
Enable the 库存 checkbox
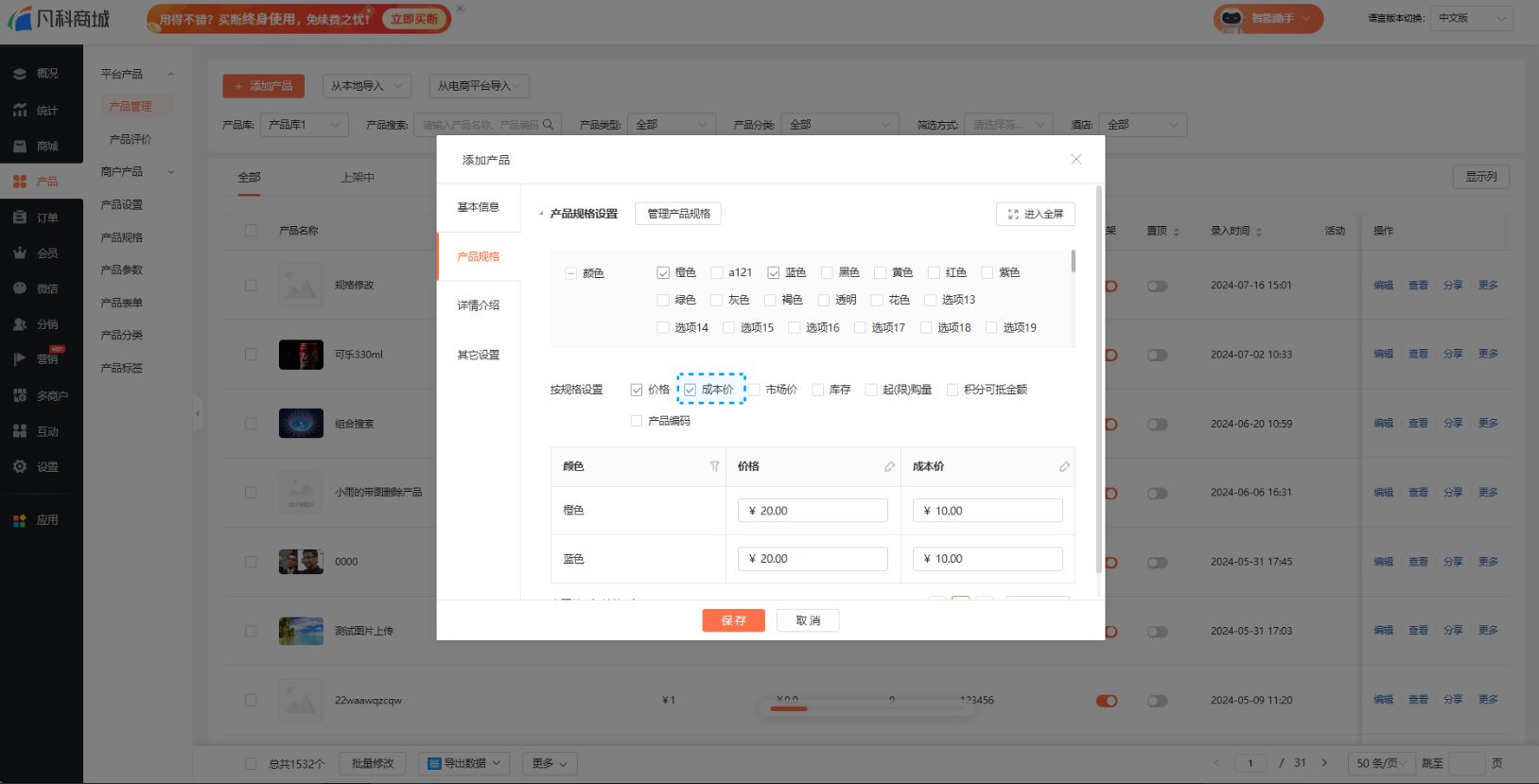[818, 390]
